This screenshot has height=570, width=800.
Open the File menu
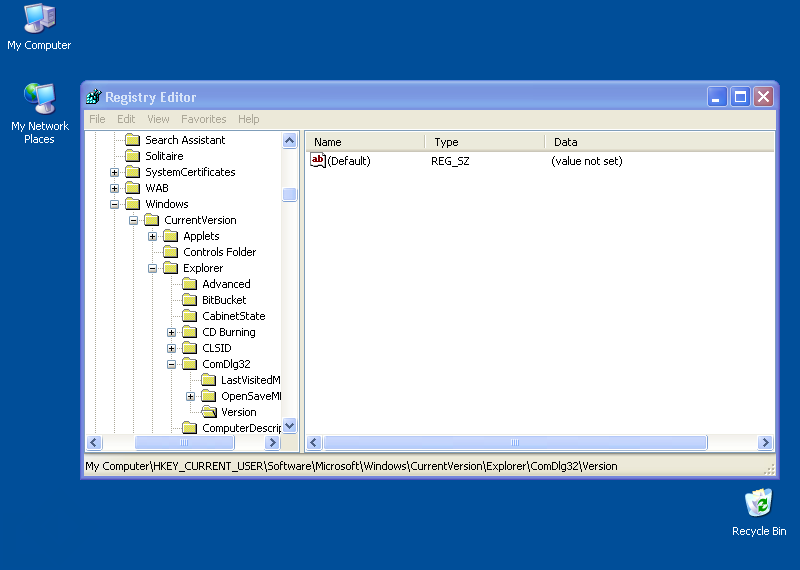coord(97,119)
